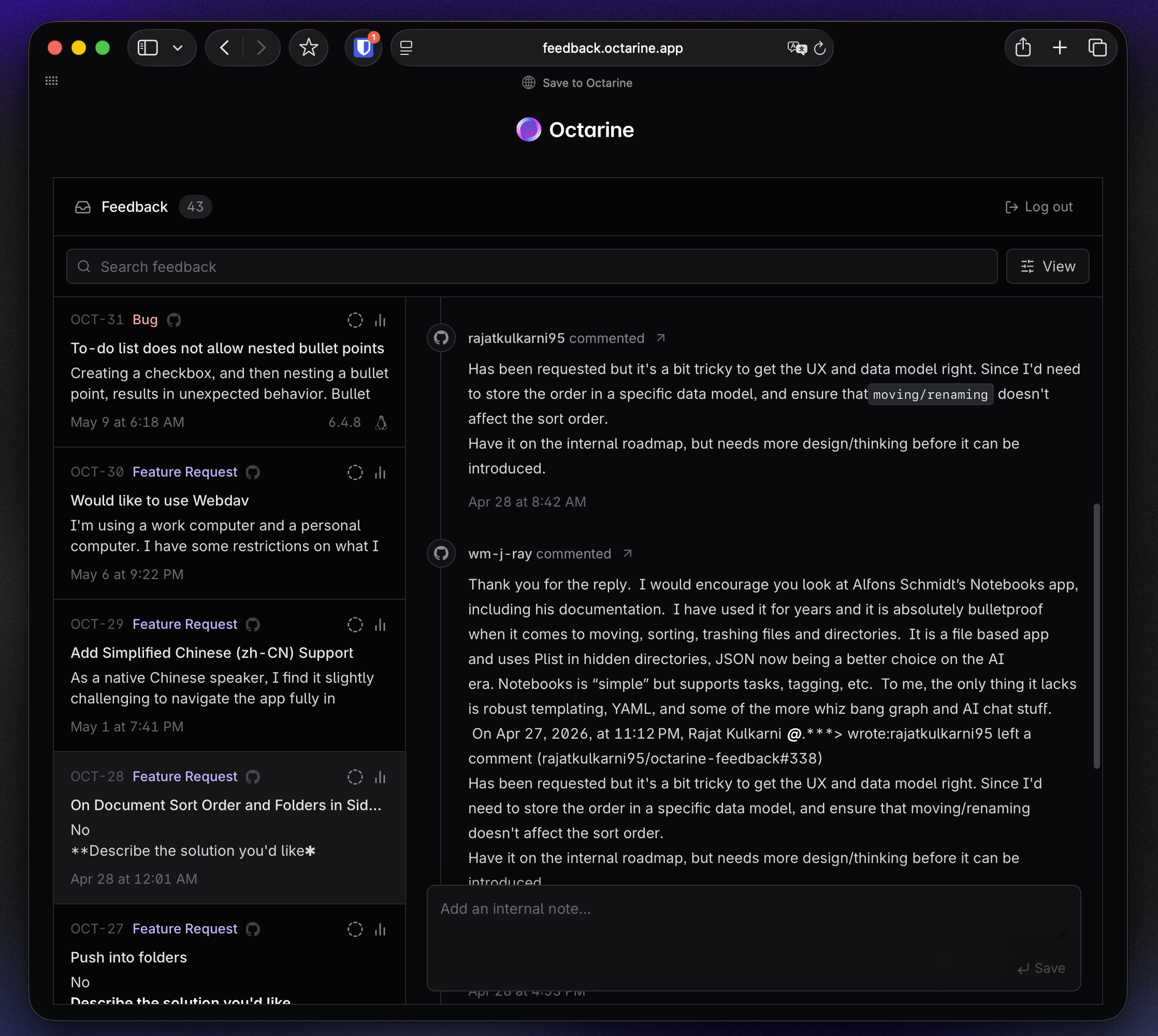Screen dimensions: 1158x1036
Task: Open status circle on OCT-28 item
Action: [355, 777]
